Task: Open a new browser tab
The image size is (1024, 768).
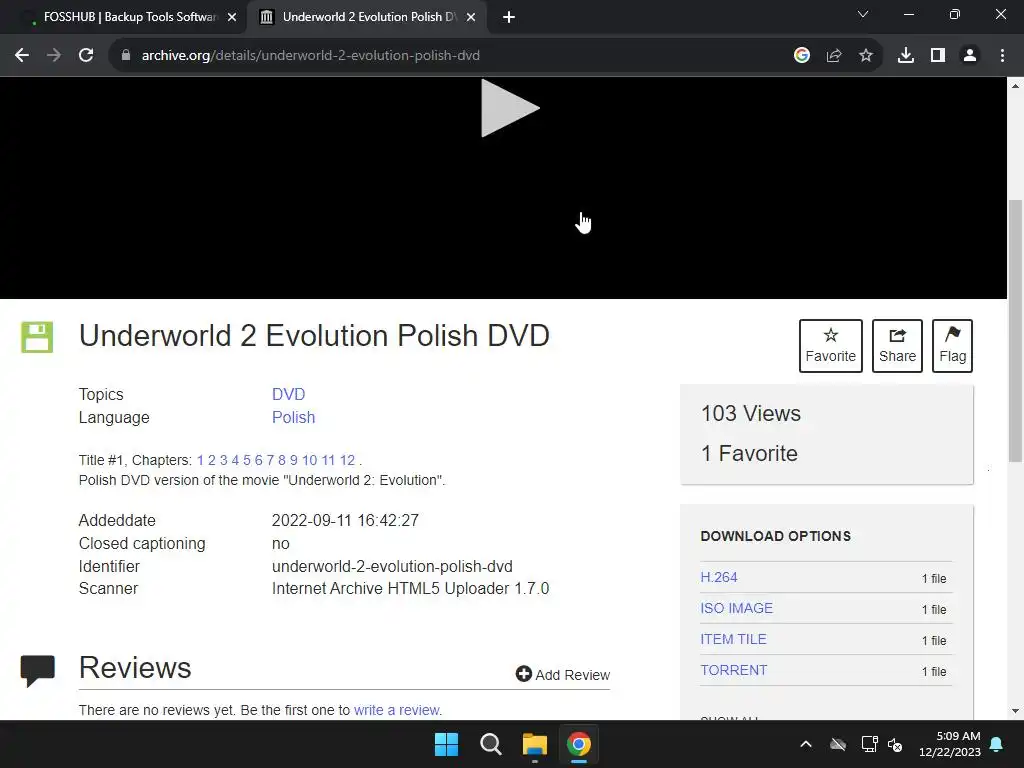Action: tap(509, 17)
